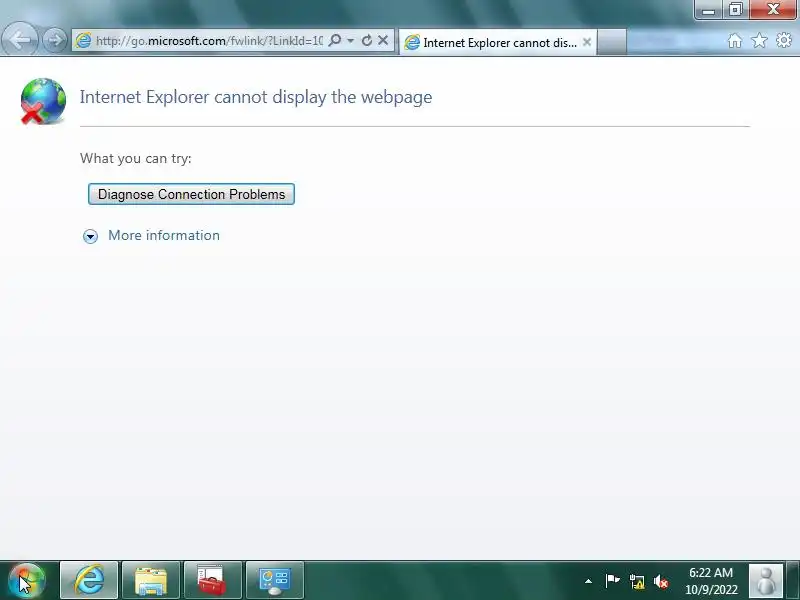Click the muted volume speaker icon
Viewport: 800px width, 600px height.
point(661,581)
